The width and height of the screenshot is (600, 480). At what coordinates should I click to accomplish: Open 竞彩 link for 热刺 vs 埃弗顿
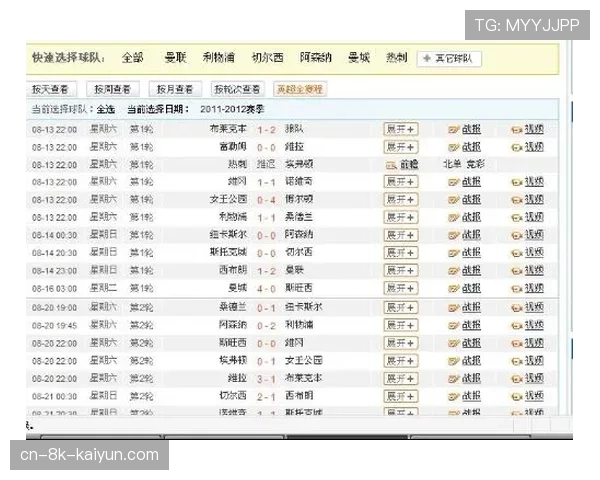476,165
